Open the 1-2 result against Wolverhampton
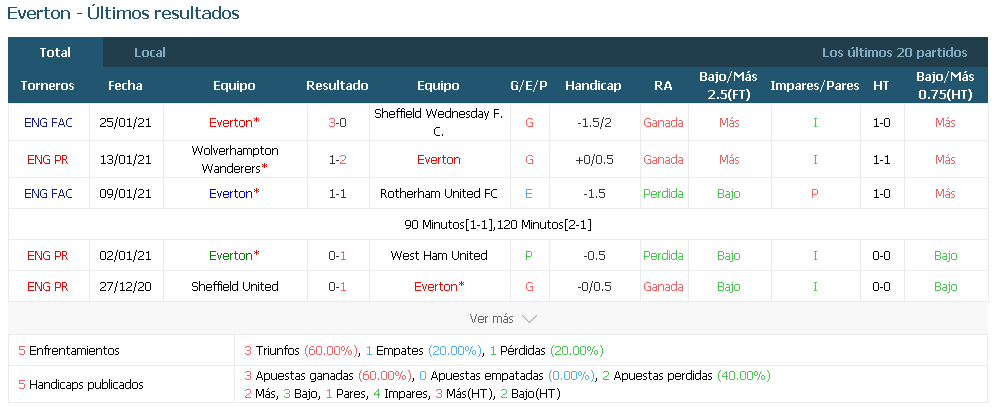The width and height of the screenshot is (992, 407). (x=337, y=160)
